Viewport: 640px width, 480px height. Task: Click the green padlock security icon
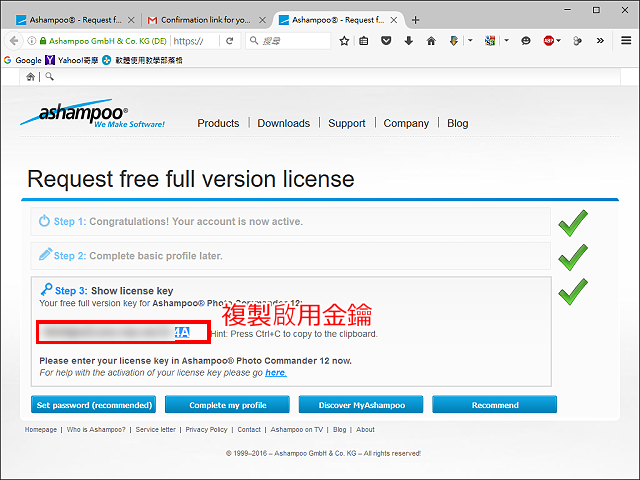pos(43,41)
